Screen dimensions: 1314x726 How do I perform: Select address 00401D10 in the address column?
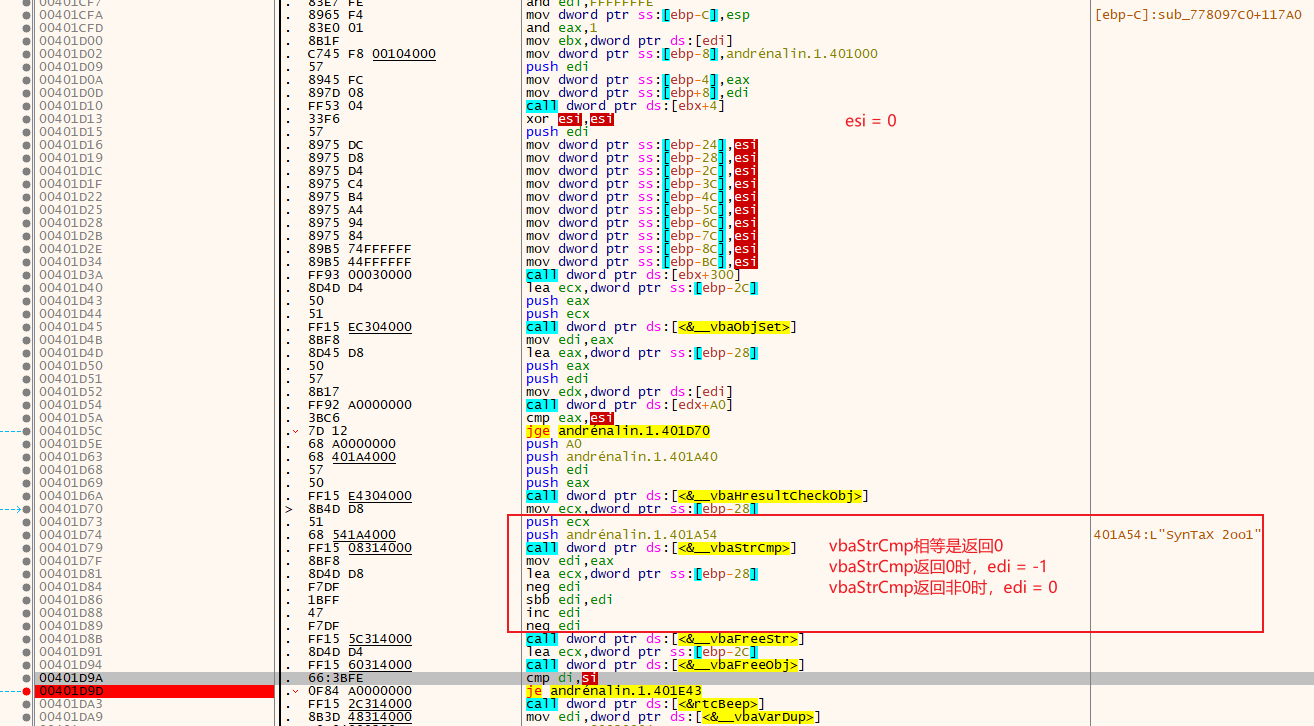pos(71,106)
